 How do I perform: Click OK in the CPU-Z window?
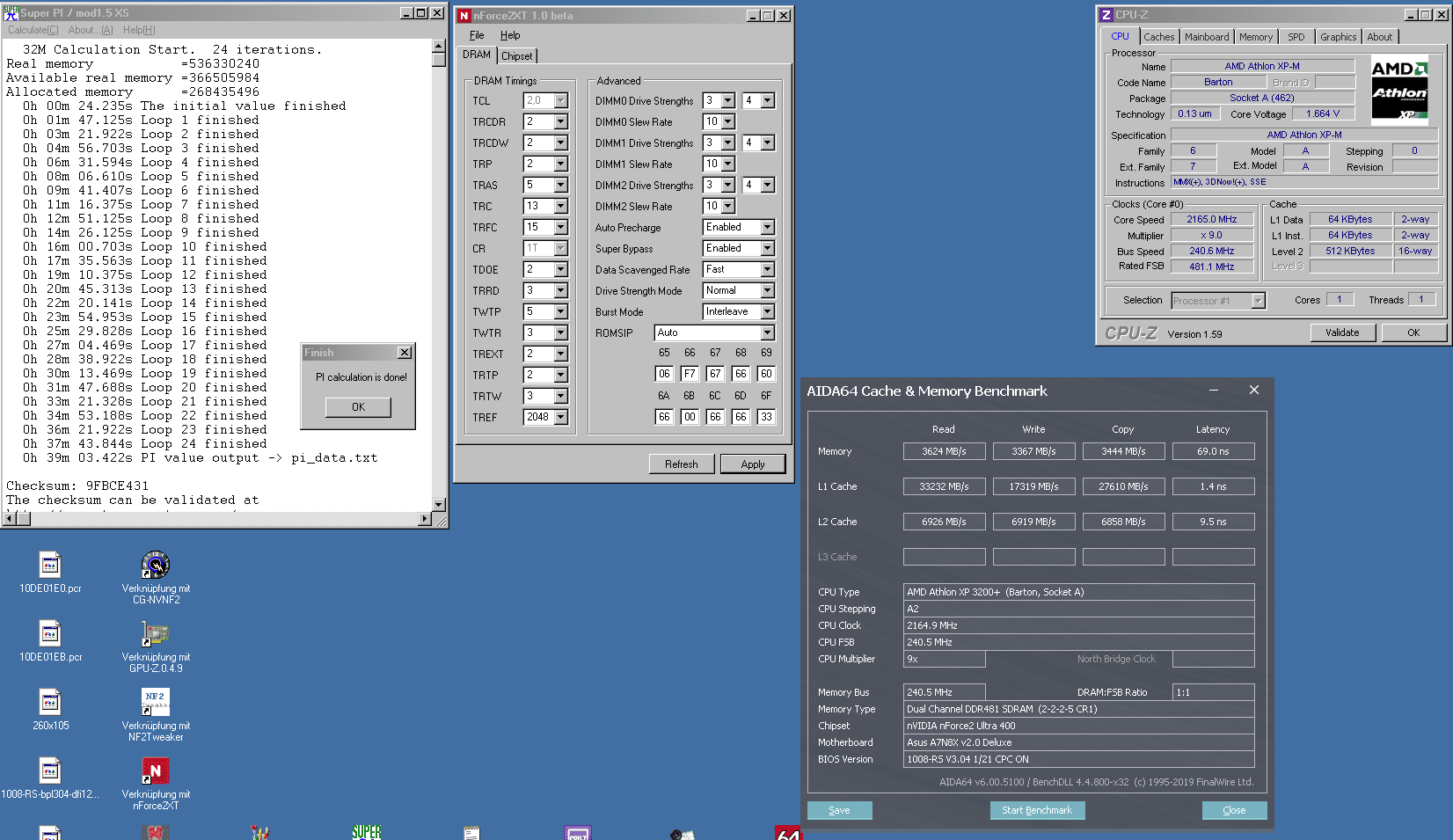[1413, 332]
